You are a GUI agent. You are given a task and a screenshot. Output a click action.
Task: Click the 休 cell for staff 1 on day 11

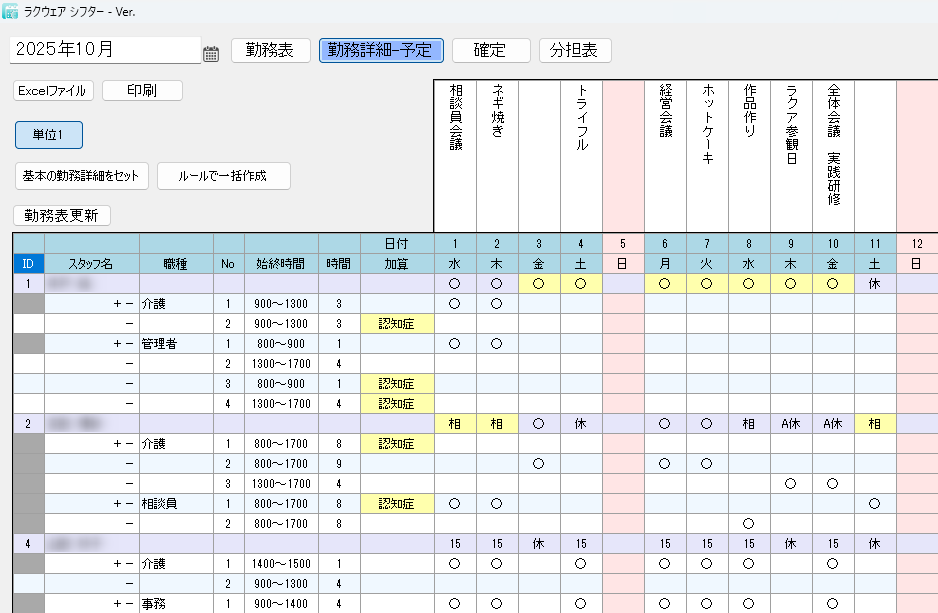pyautogui.click(x=875, y=284)
